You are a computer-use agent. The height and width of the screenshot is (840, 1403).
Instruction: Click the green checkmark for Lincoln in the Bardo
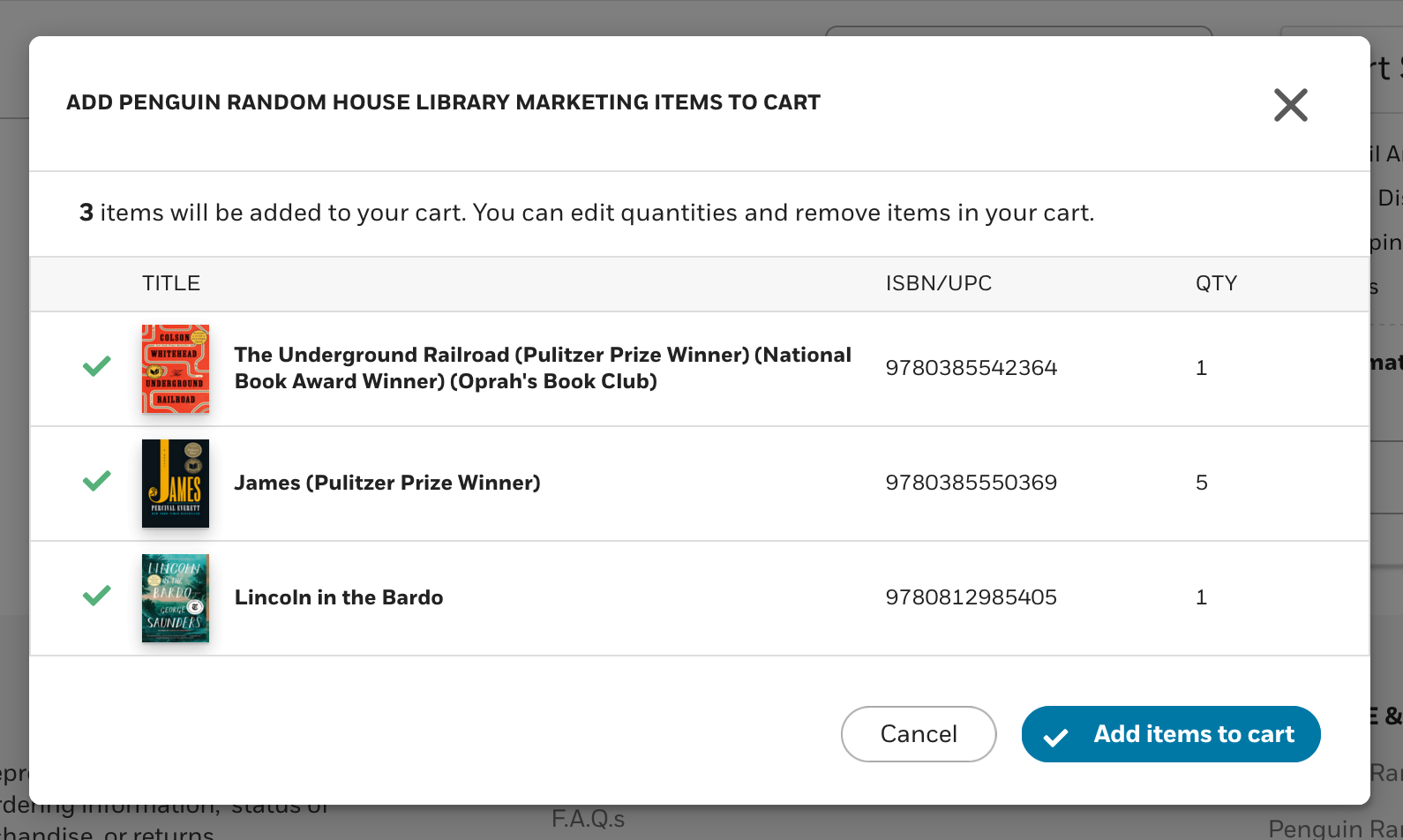97,596
